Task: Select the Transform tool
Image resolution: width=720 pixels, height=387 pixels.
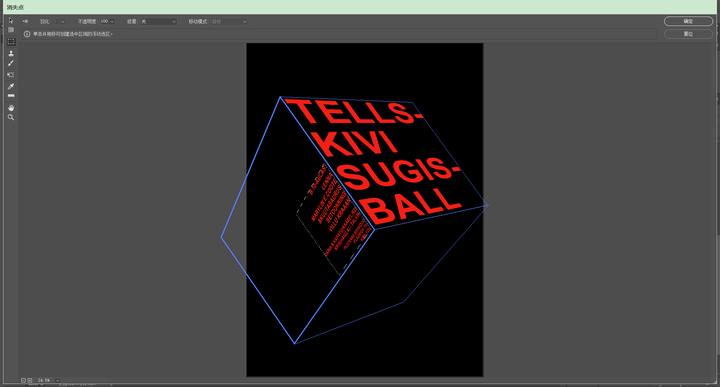Action: click(11, 74)
